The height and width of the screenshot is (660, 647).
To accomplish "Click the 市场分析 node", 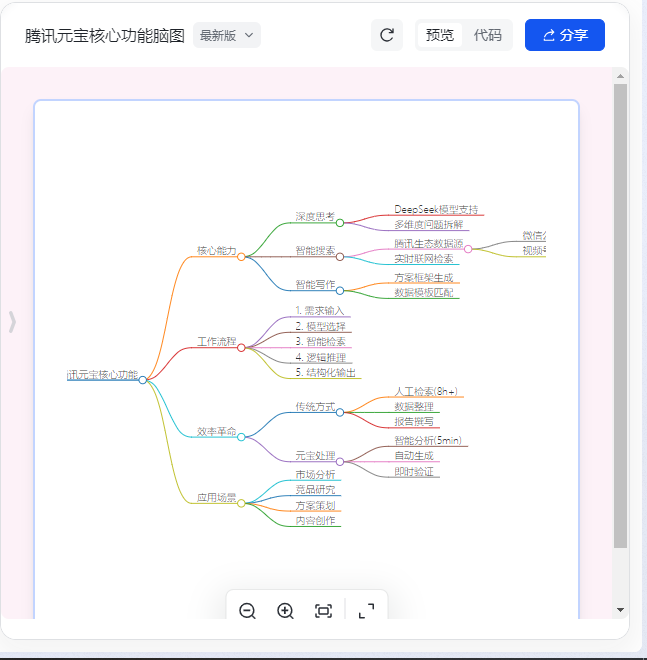I will point(315,474).
